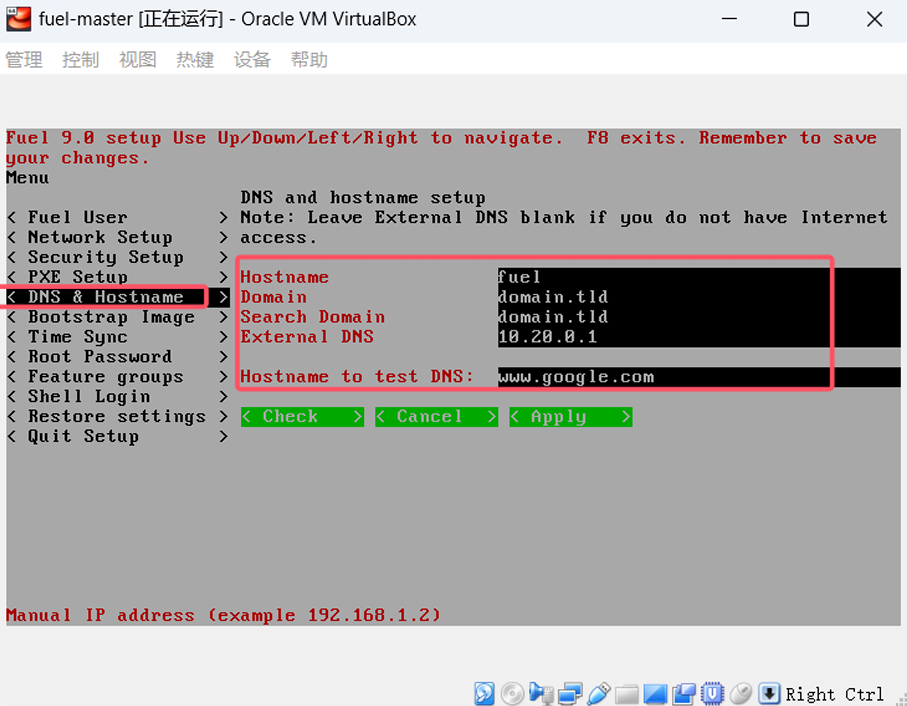Select Network Setup menu entry

click(118, 237)
